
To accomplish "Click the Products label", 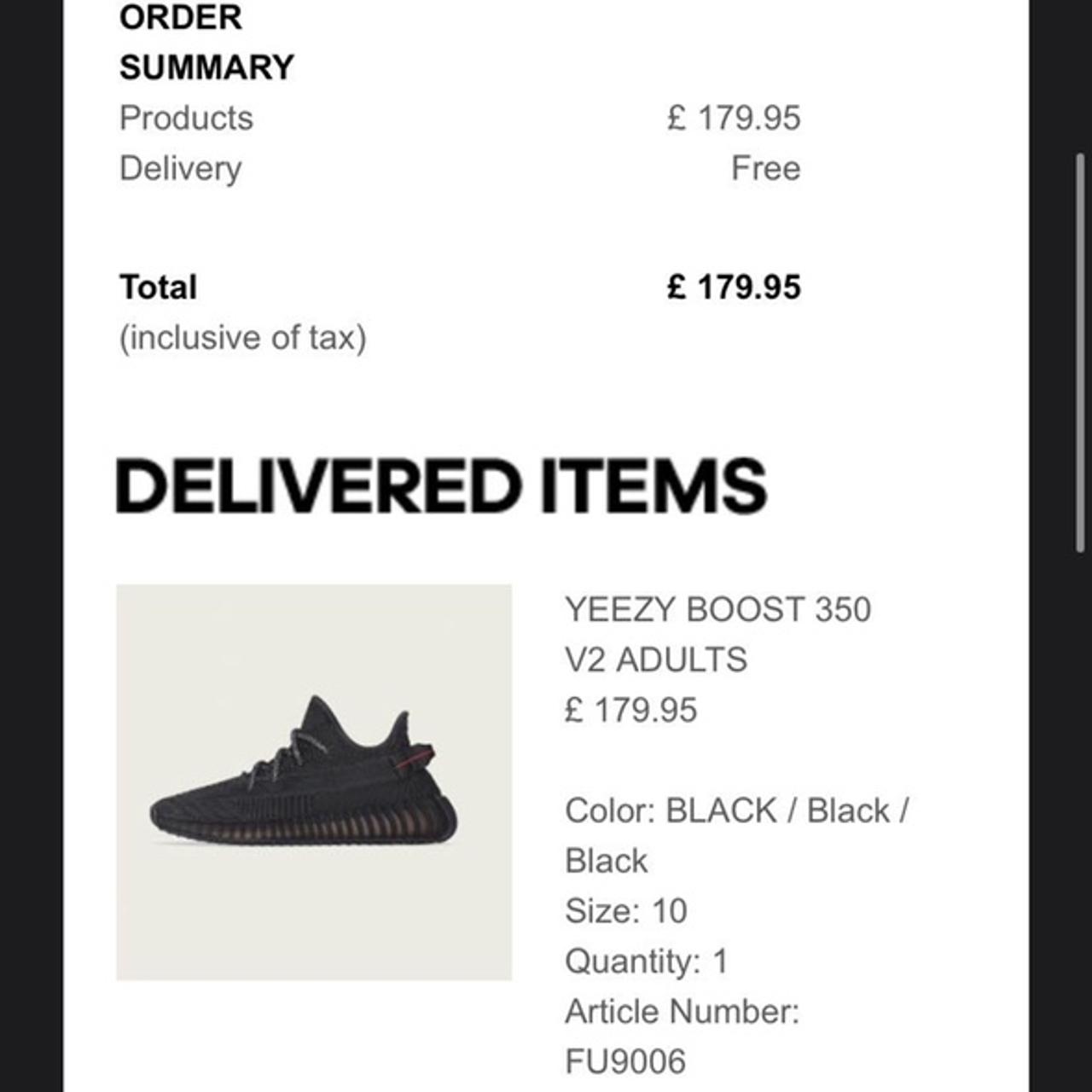I will pos(186,118).
